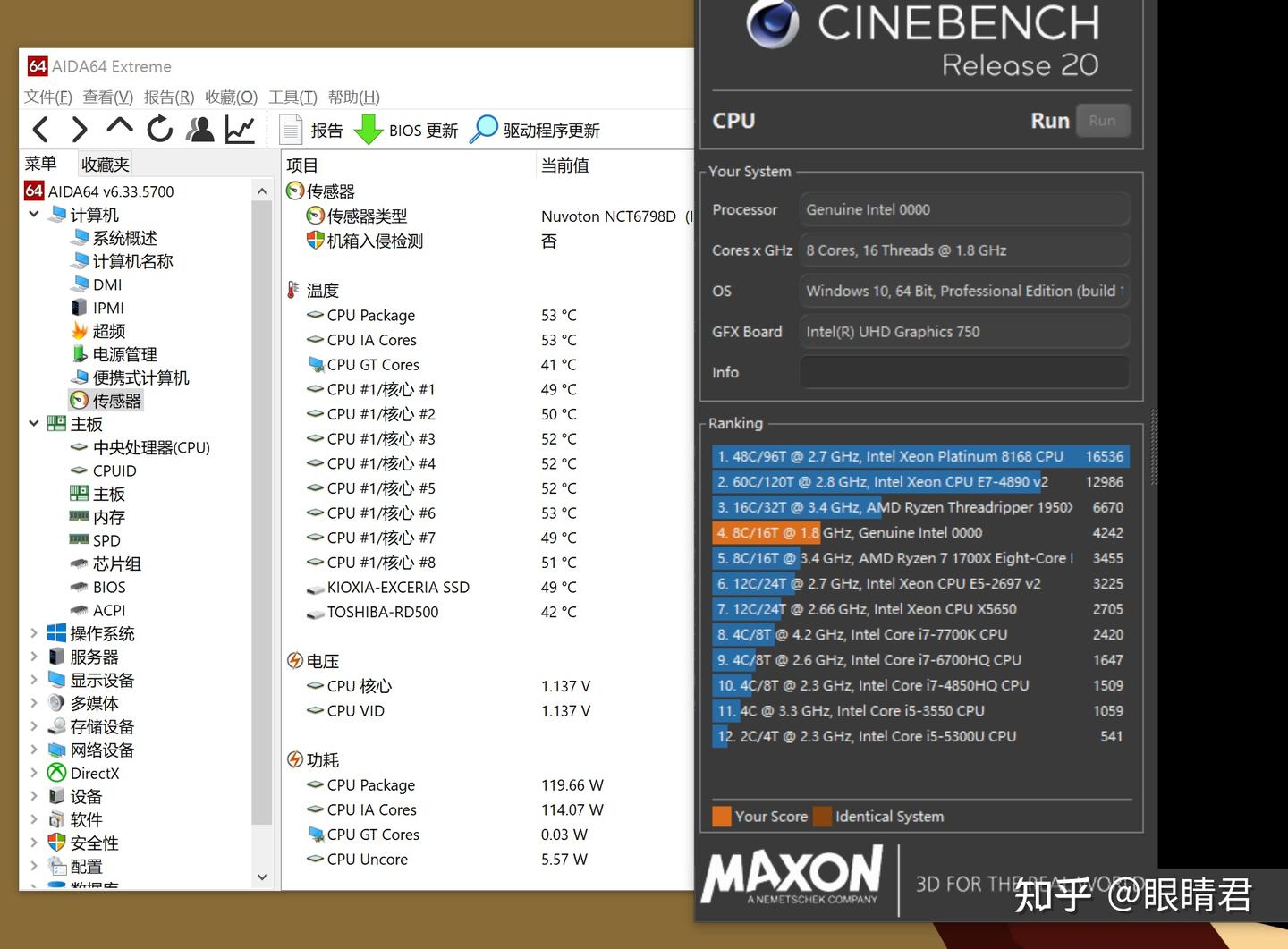Select the 中央处理器(CPU) tree item
Image resolution: width=1288 pixels, height=949 pixels.
tap(140, 447)
